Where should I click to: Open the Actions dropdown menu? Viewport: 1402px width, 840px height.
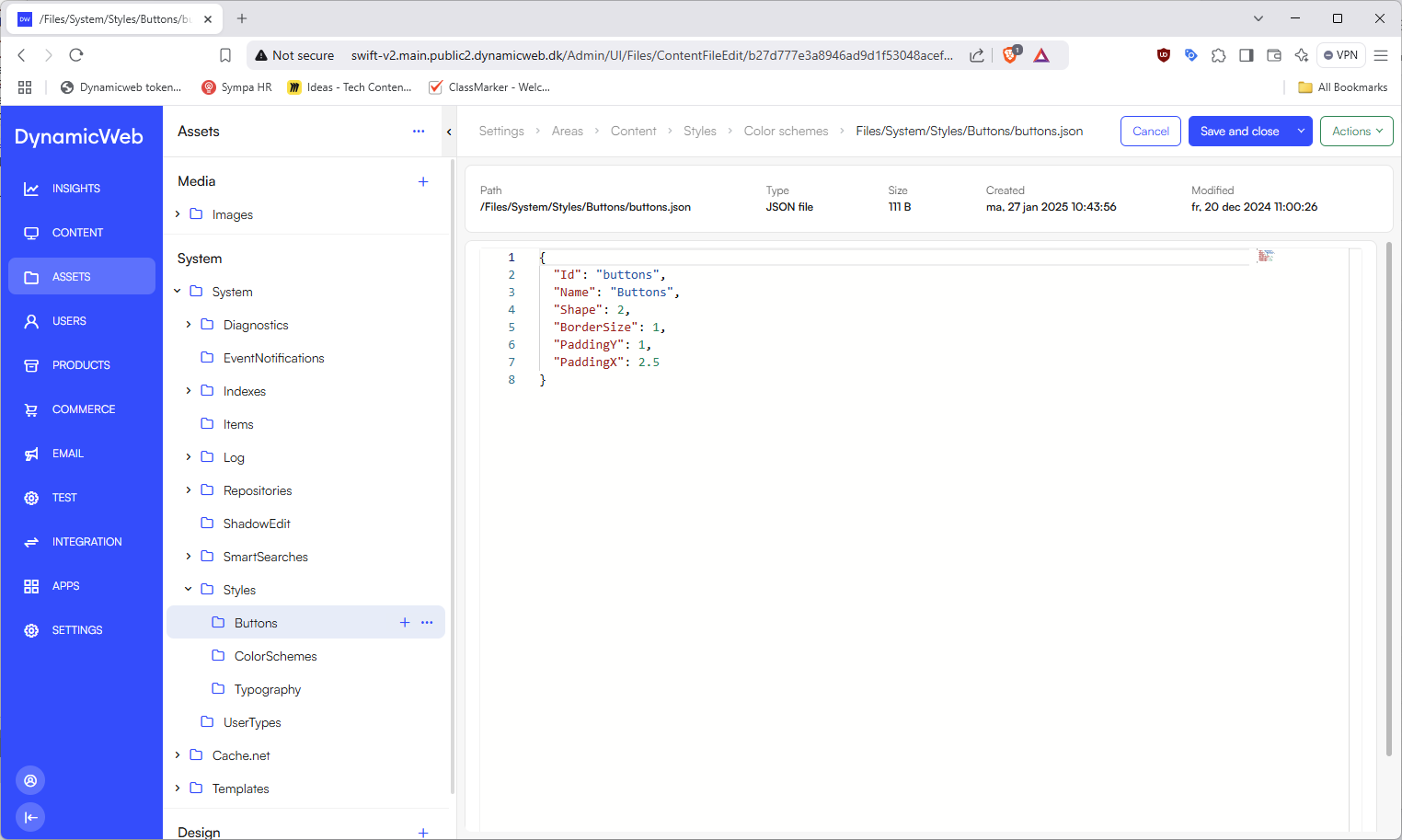coord(1356,132)
